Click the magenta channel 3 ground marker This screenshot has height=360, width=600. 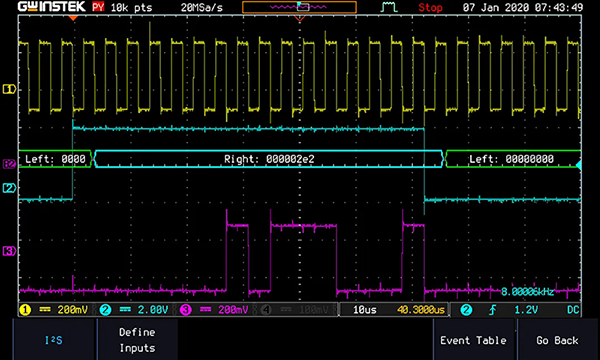(9, 251)
